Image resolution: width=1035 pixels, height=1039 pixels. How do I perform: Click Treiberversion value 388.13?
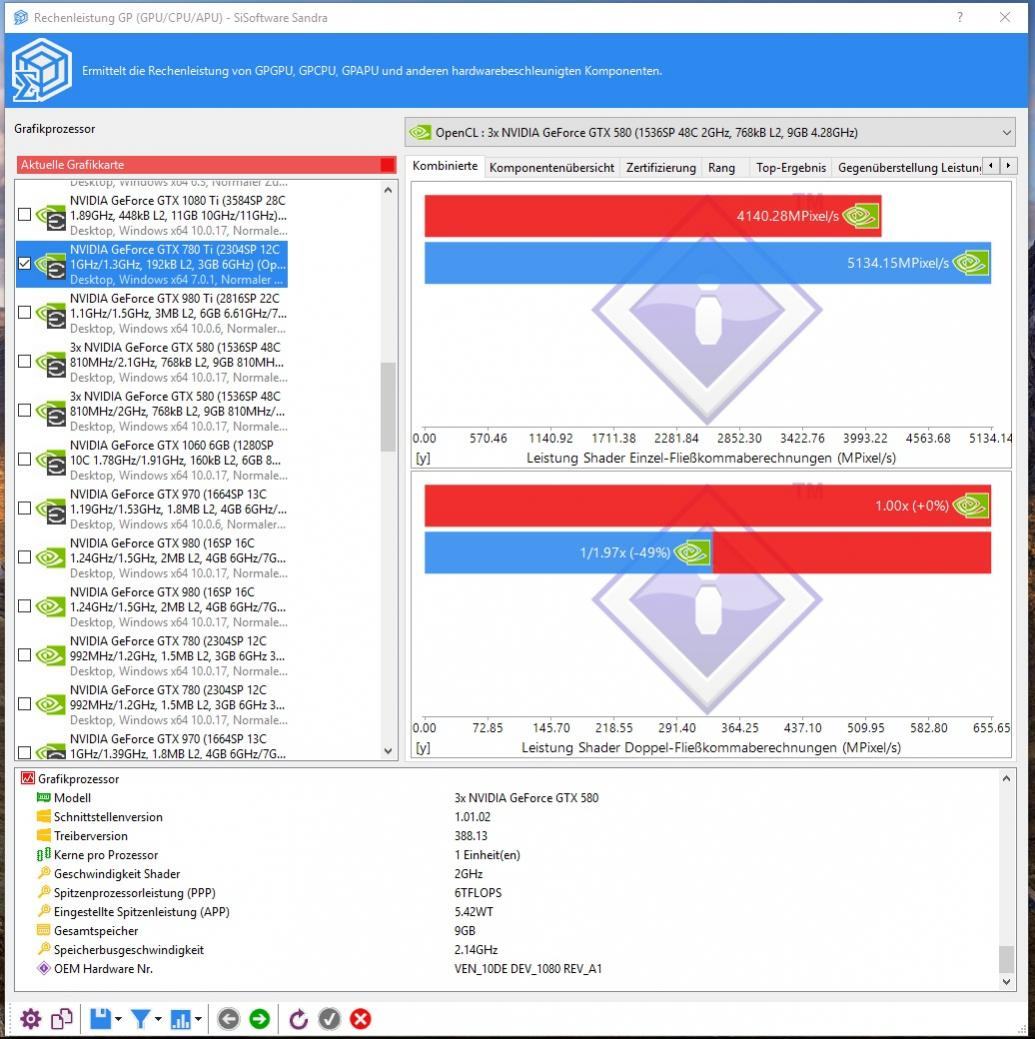pos(470,836)
